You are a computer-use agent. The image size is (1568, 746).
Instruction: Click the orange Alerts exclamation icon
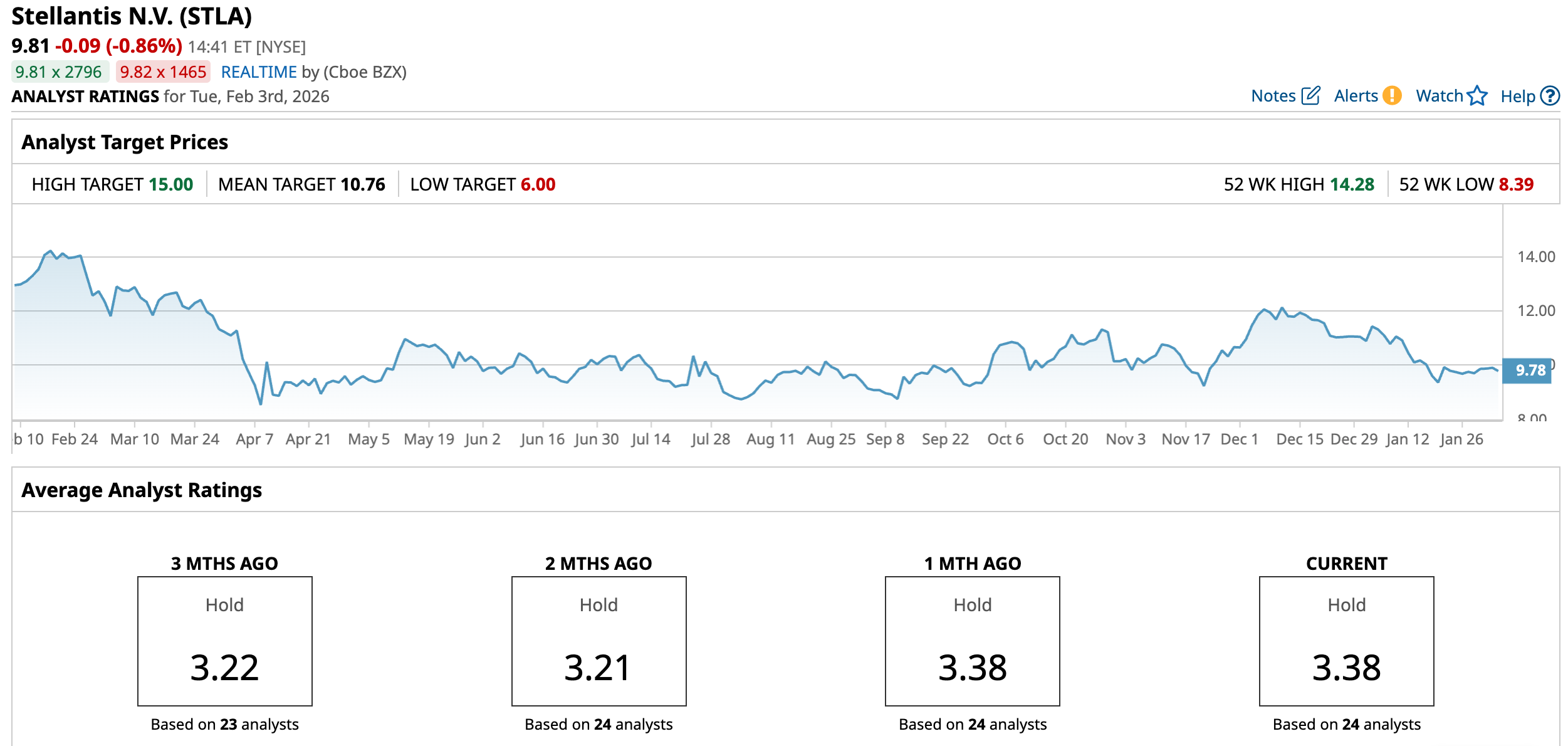pos(1392,95)
